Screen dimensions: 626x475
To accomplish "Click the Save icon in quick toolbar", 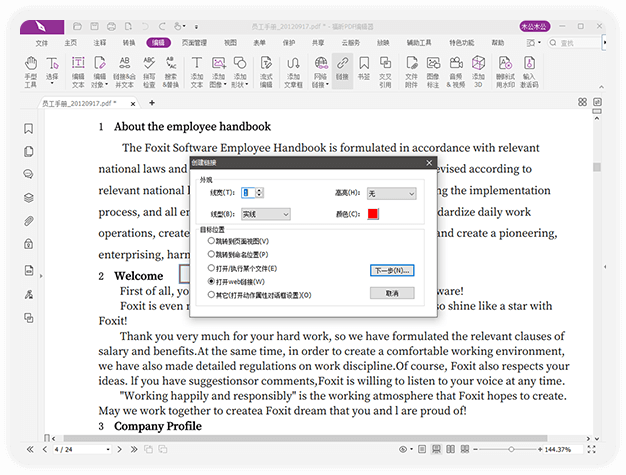I will (x=94, y=27).
